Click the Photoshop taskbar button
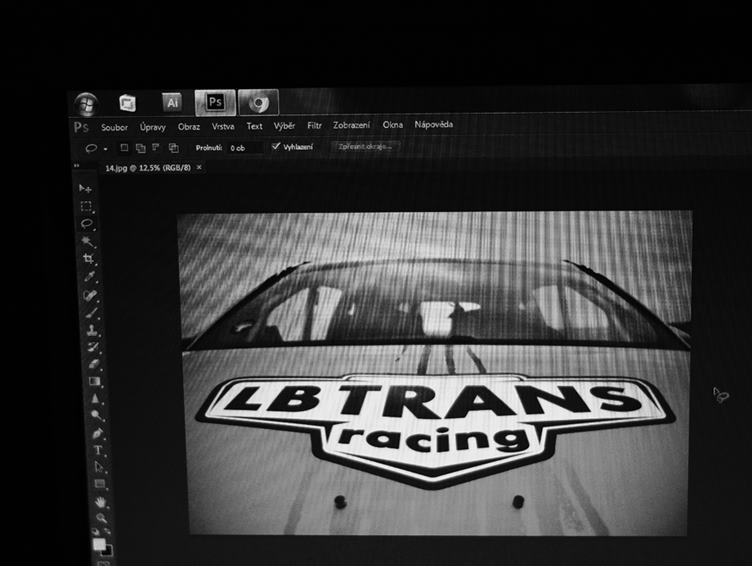The width and height of the screenshot is (752, 566). pyautogui.click(x=215, y=102)
